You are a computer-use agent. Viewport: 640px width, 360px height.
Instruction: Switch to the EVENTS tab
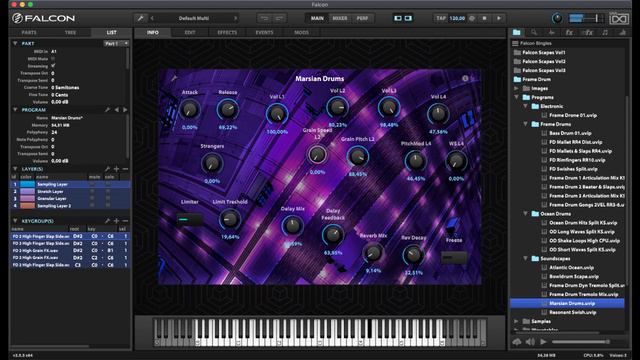tap(264, 32)
